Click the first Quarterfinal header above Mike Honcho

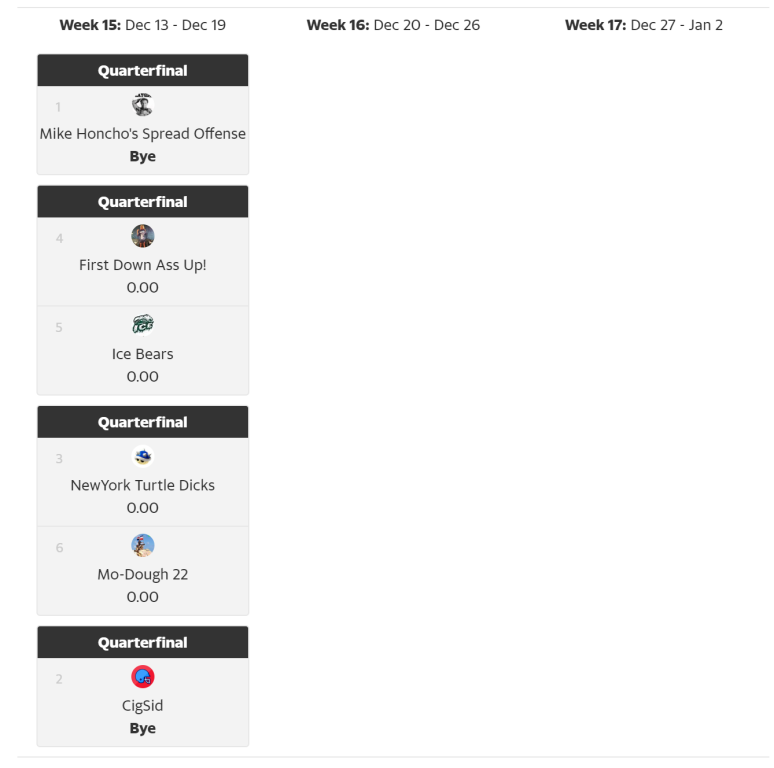click(x=143, y=71)
